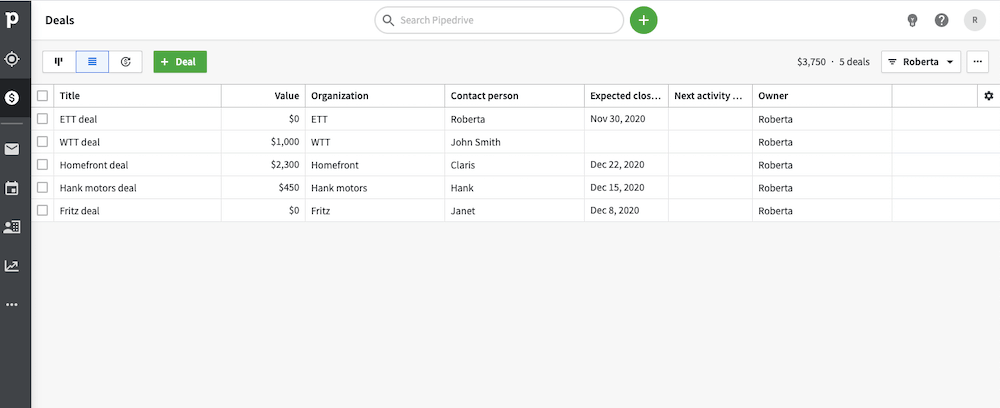This screenshot has width=1000, height=408.
Task: Sort by Organization column header
Action: point(375,96)
